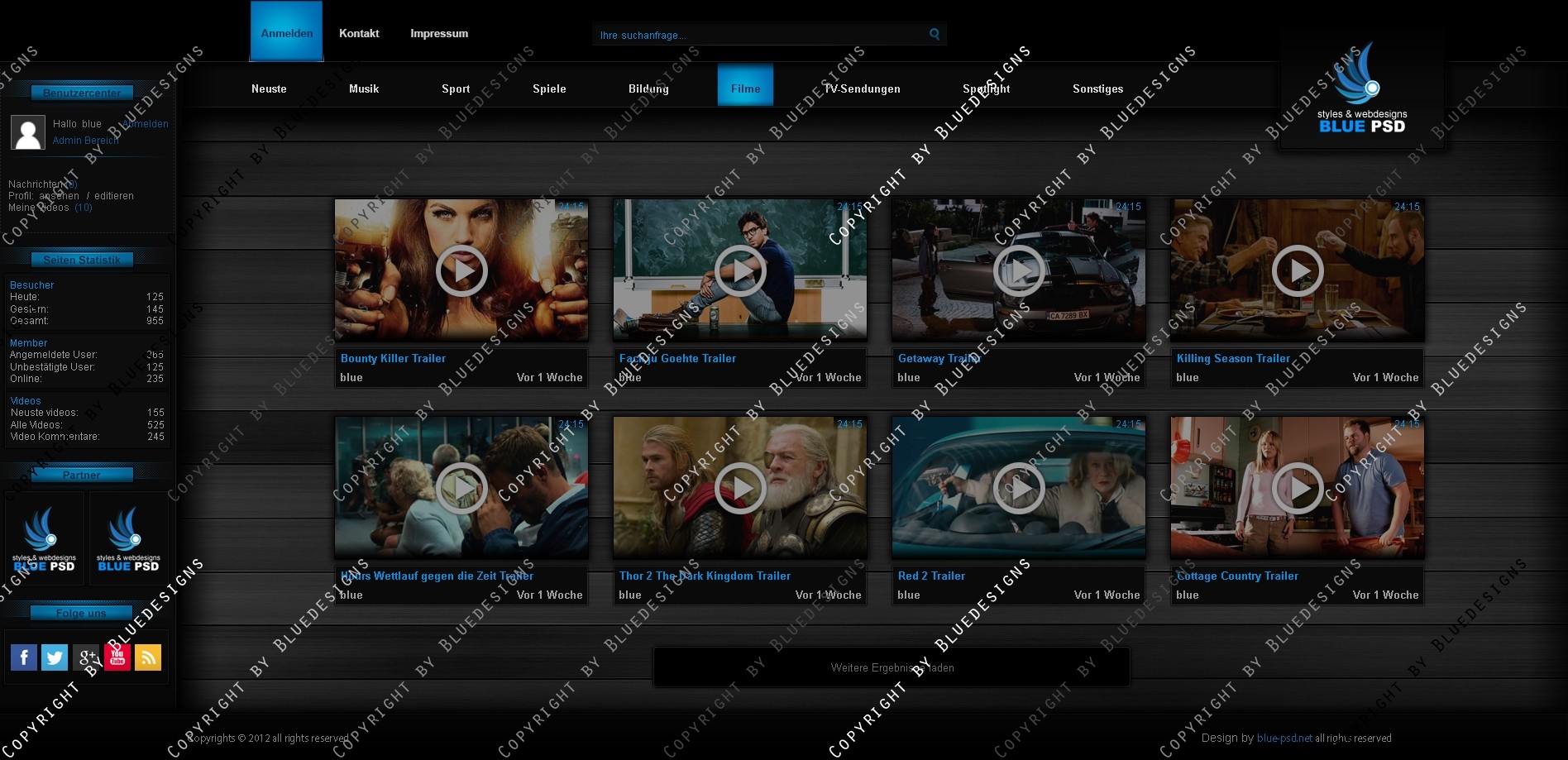Screen dimensions: 1568x760
Task: Click uploader blue under Getaway Trailer
Action: tap(908, 377)
